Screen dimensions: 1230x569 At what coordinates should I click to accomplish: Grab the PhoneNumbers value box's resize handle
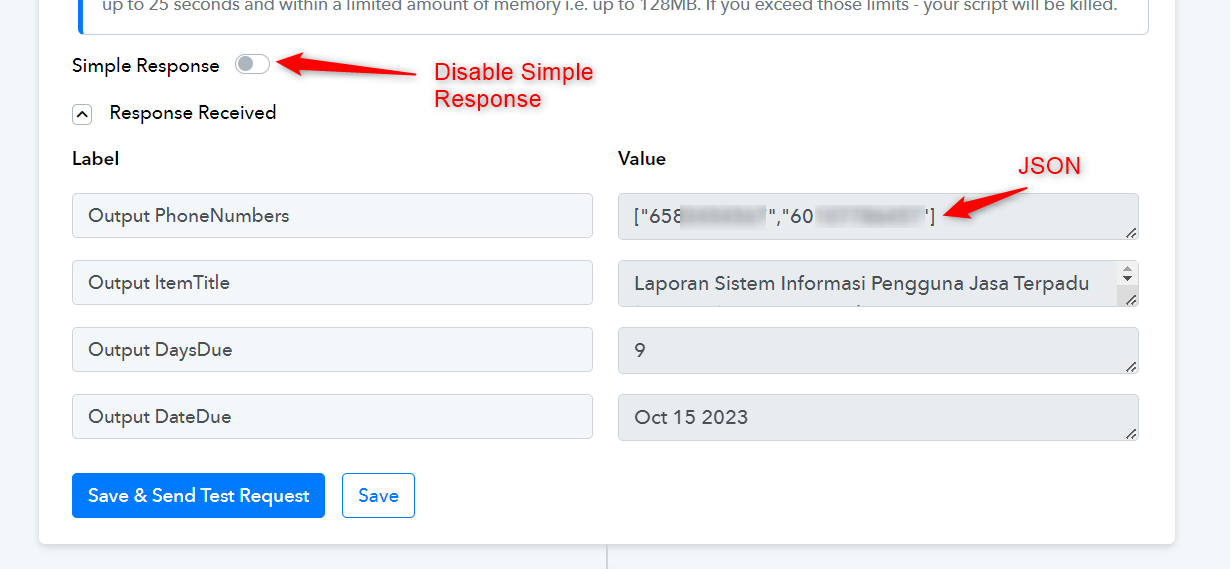point(1131,232)
